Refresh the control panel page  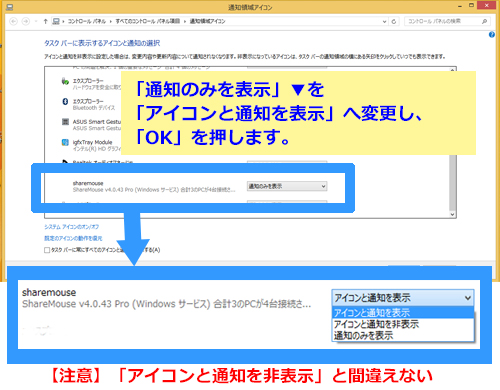tap(394, 21)
